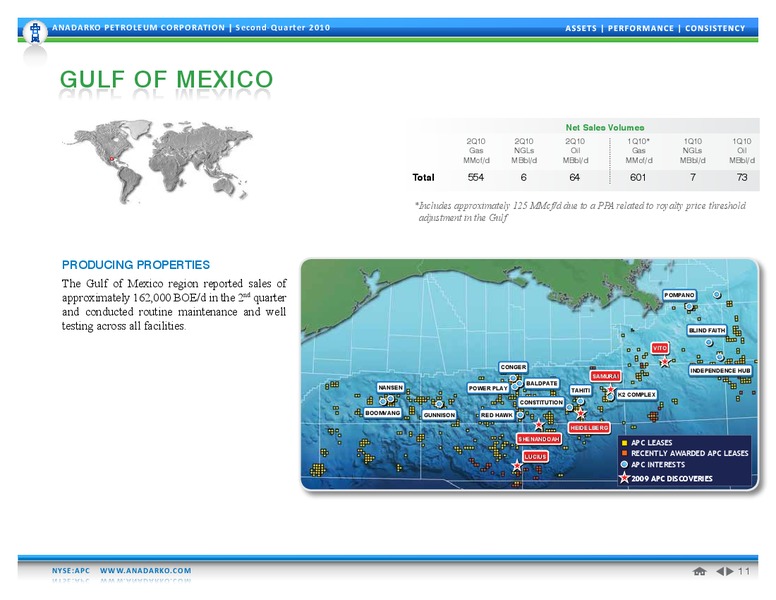Click the PPA footnote text
The width and height of the screenshot is (776, 600).
coord(580,211)
